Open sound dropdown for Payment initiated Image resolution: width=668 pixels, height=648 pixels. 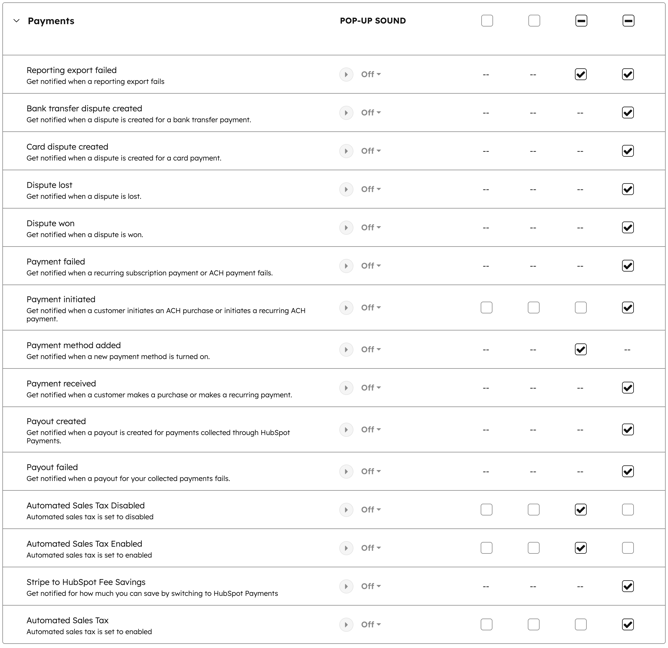pyautogui.click(x=371, y=308)
